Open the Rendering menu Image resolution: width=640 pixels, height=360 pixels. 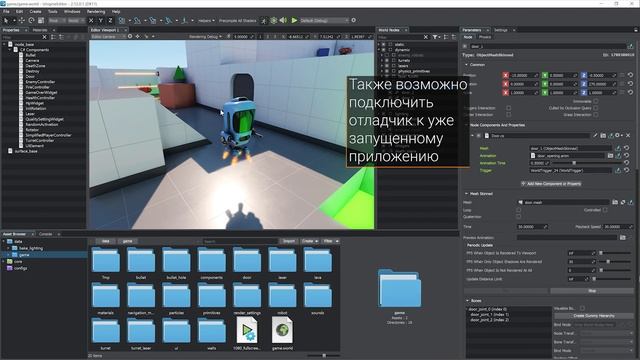(96, 11)
